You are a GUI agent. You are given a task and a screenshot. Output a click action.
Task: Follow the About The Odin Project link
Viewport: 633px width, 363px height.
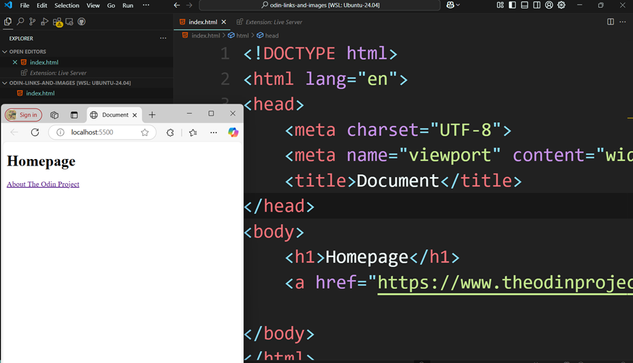tap(43, 184)
